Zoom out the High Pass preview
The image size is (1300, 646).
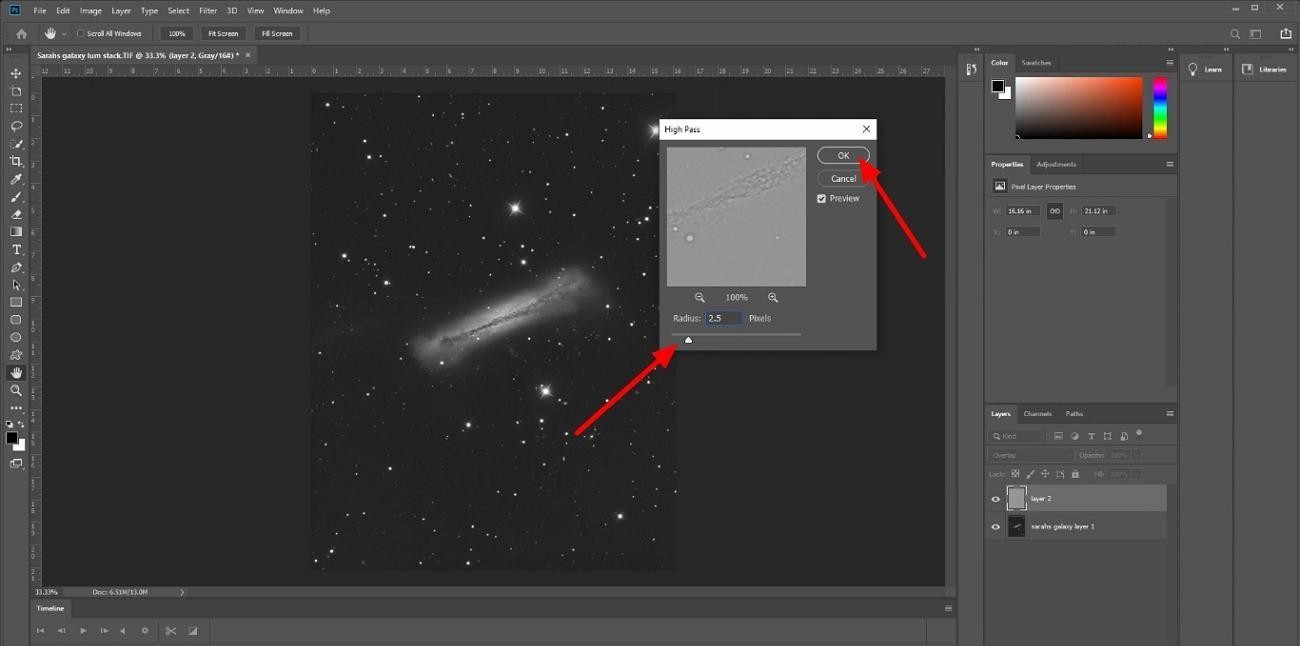click(700, 297)
